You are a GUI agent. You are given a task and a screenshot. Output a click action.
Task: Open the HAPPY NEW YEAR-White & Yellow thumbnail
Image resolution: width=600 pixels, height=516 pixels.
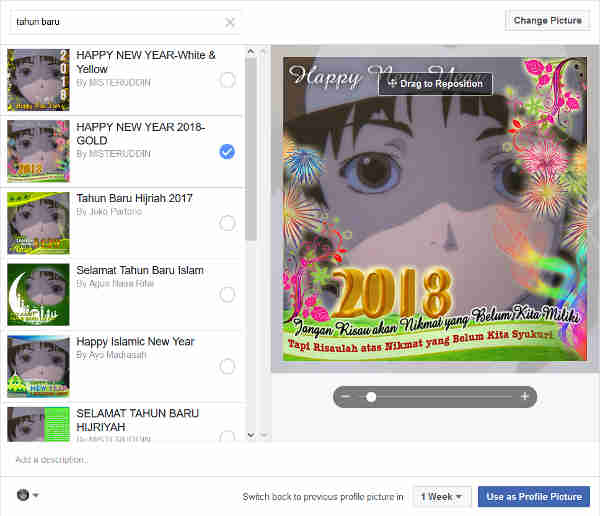point(39,80)
